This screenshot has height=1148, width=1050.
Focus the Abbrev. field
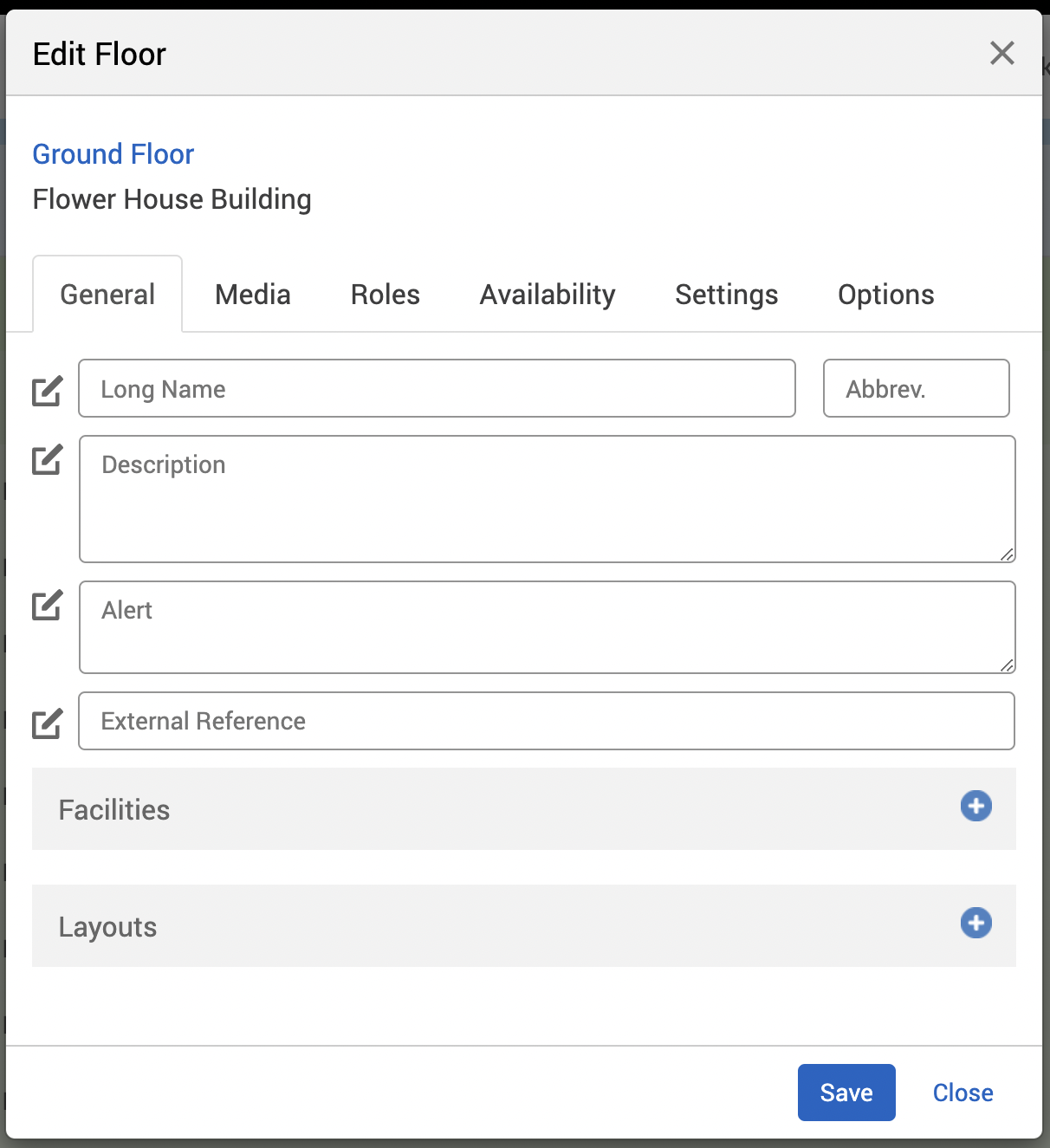pos(917,388)
